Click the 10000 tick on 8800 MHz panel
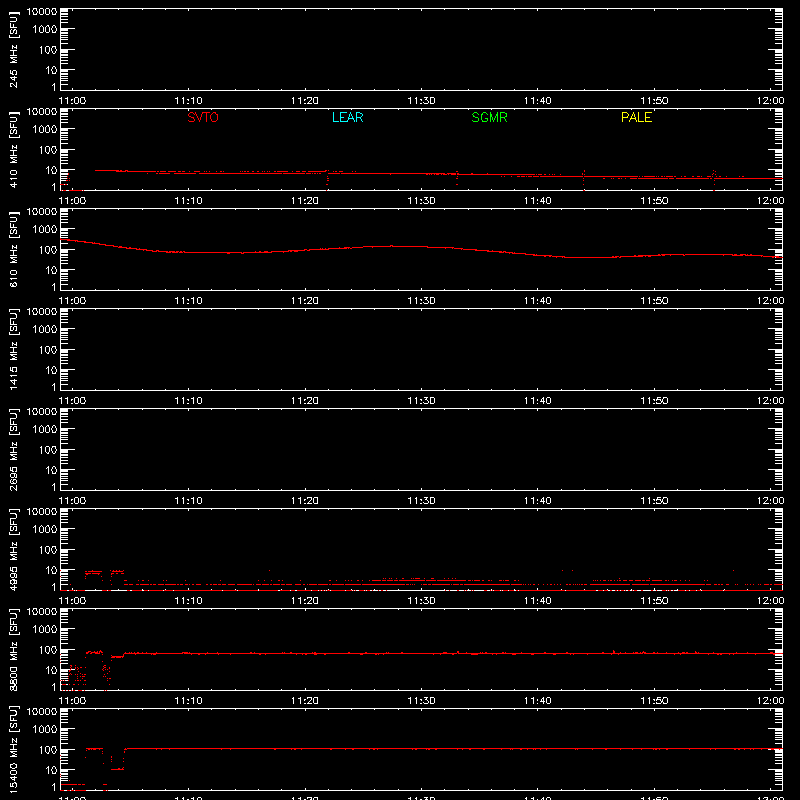The width and height of the screenshot is (800, 800). tap(42, 612)
